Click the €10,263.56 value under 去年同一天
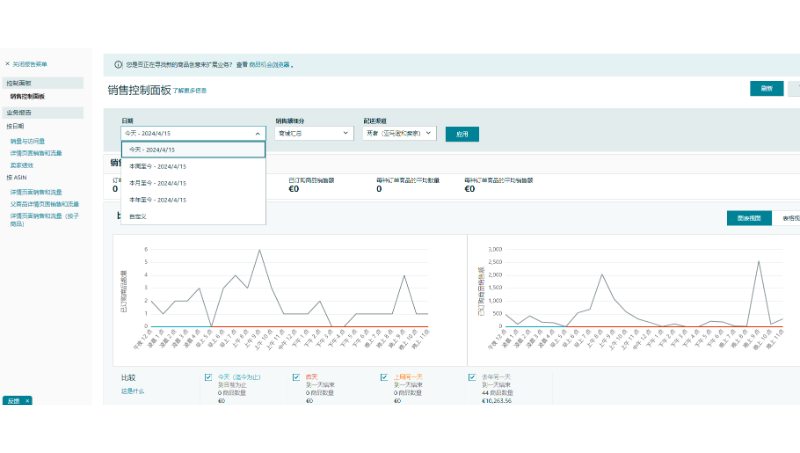 496,401
